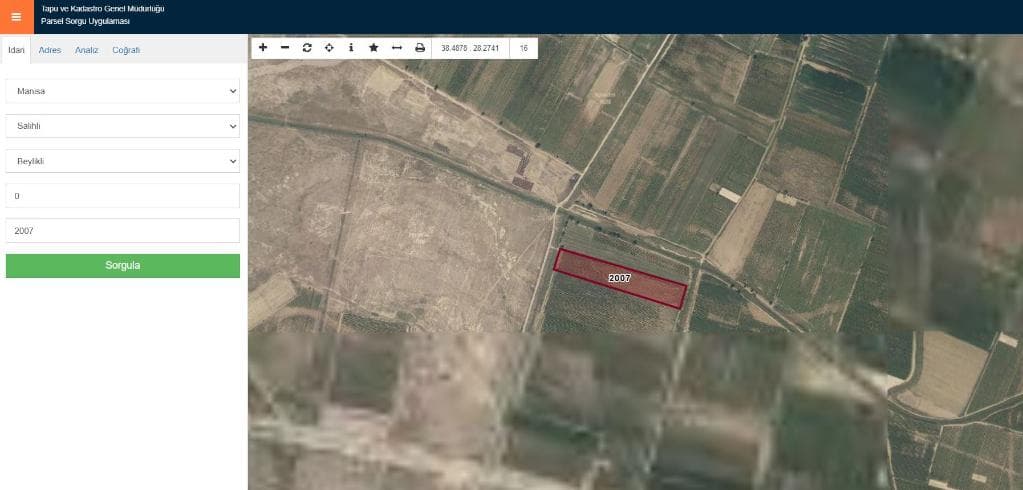The height and width of the screenshot is (490, 1023).
Task: Click the refresh map icon
Action: pos(307,48)
